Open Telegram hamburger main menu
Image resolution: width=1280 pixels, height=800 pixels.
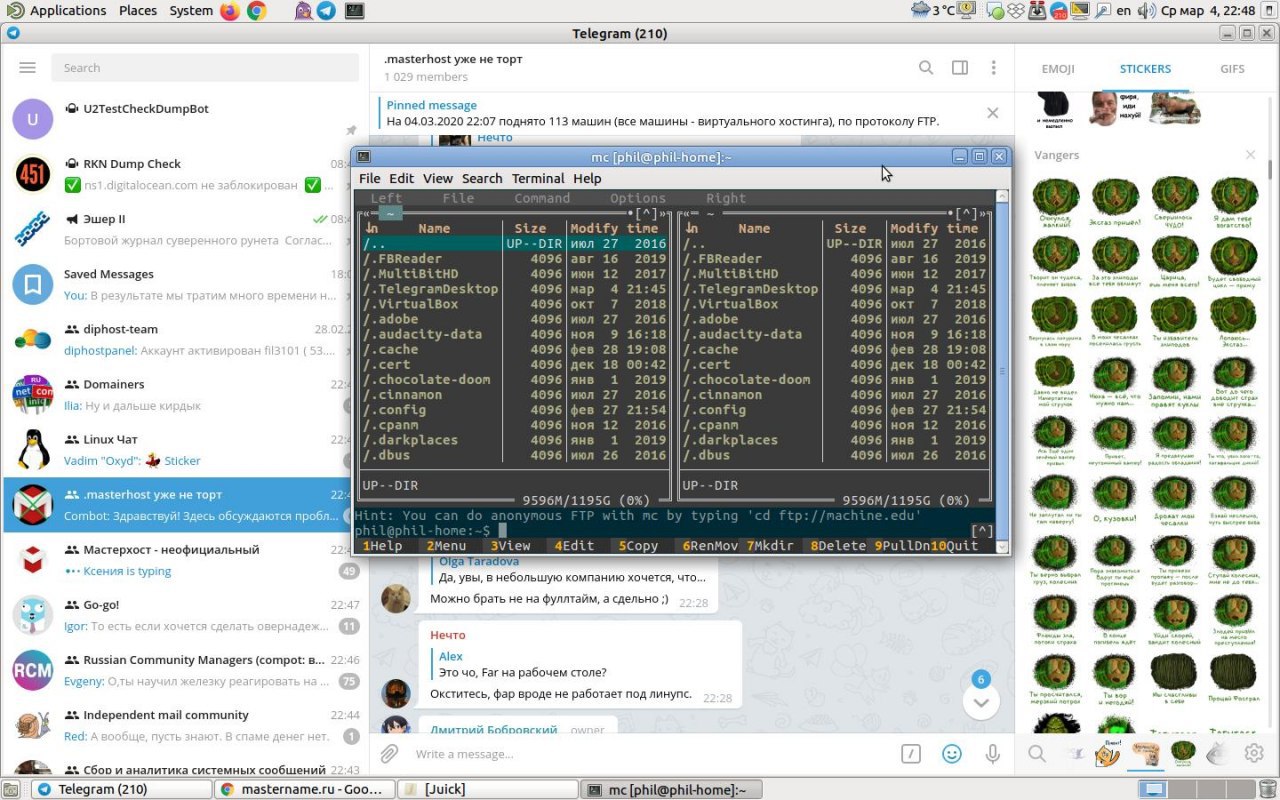(x=28, y=68)
